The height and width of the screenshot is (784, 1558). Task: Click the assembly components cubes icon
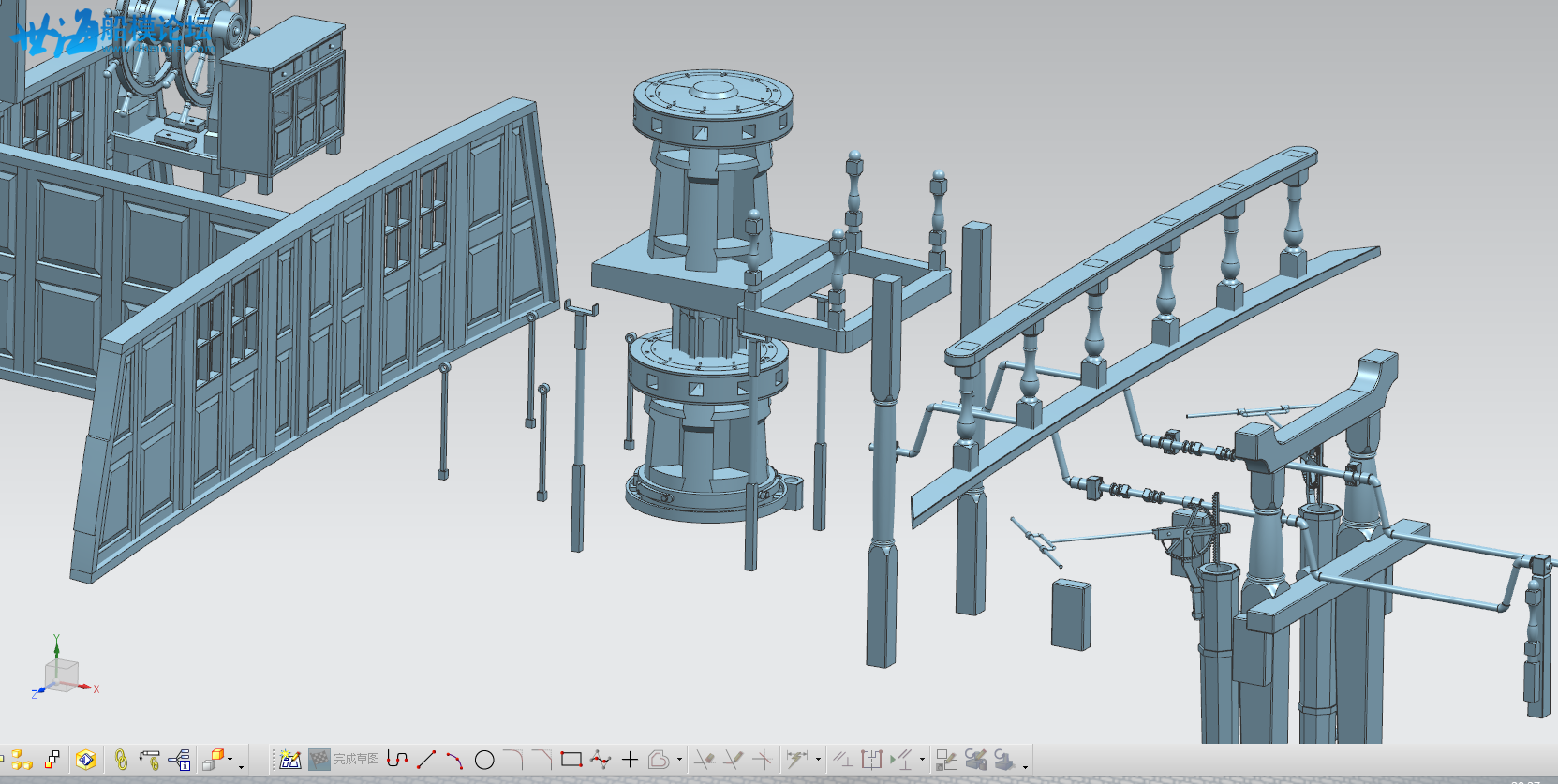click(22, 760)
